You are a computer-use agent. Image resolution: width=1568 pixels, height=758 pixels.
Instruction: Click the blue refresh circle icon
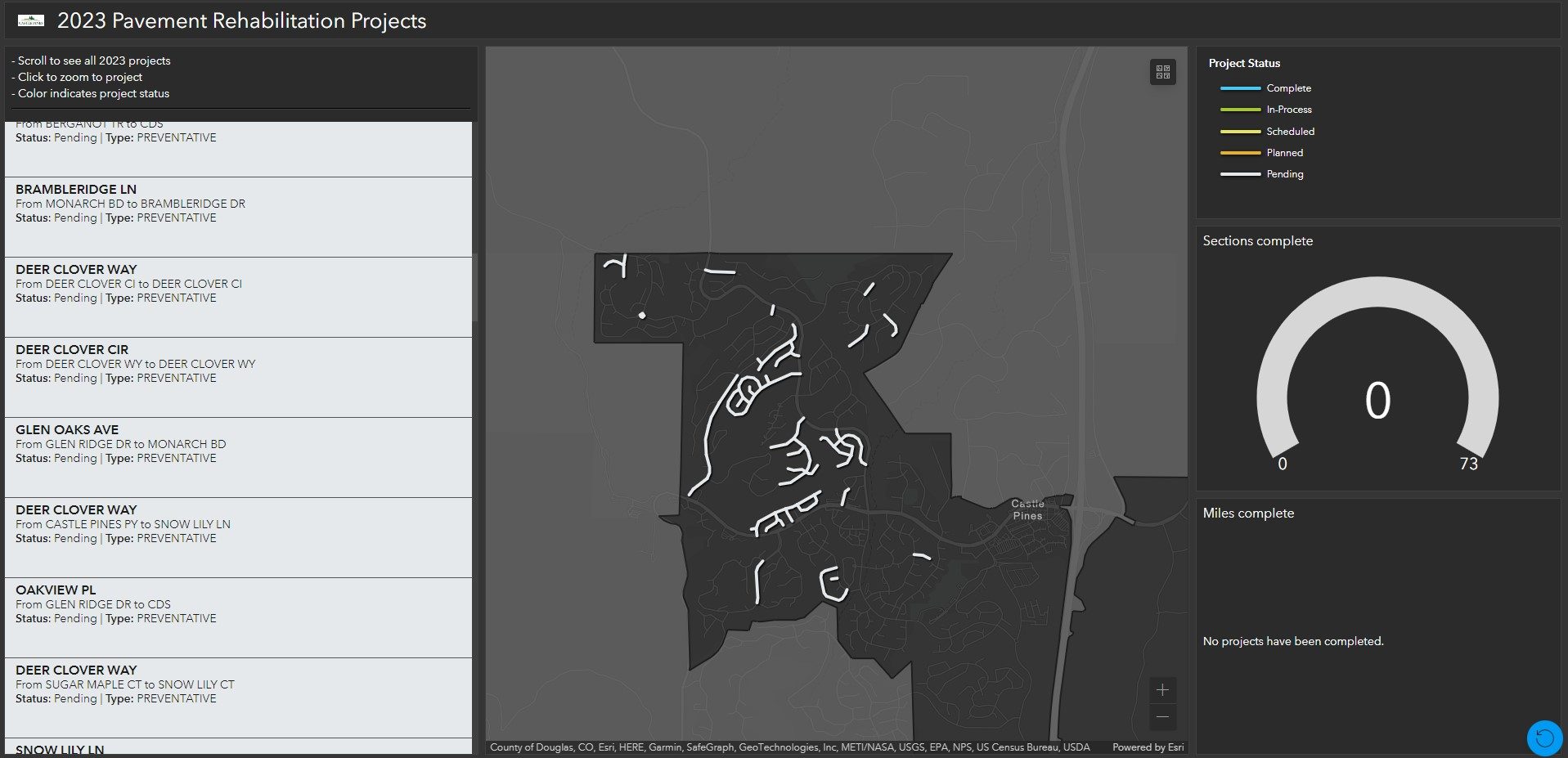tap(1543, 738)
